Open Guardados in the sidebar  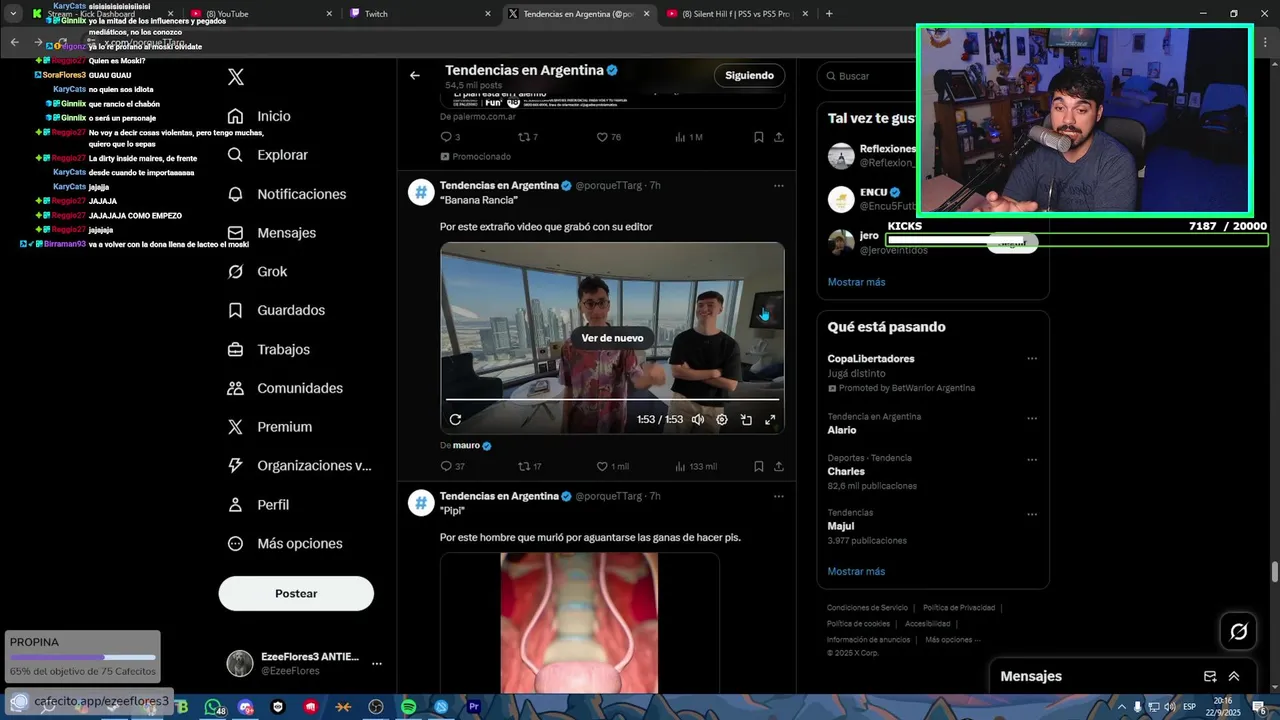[276, 311]
